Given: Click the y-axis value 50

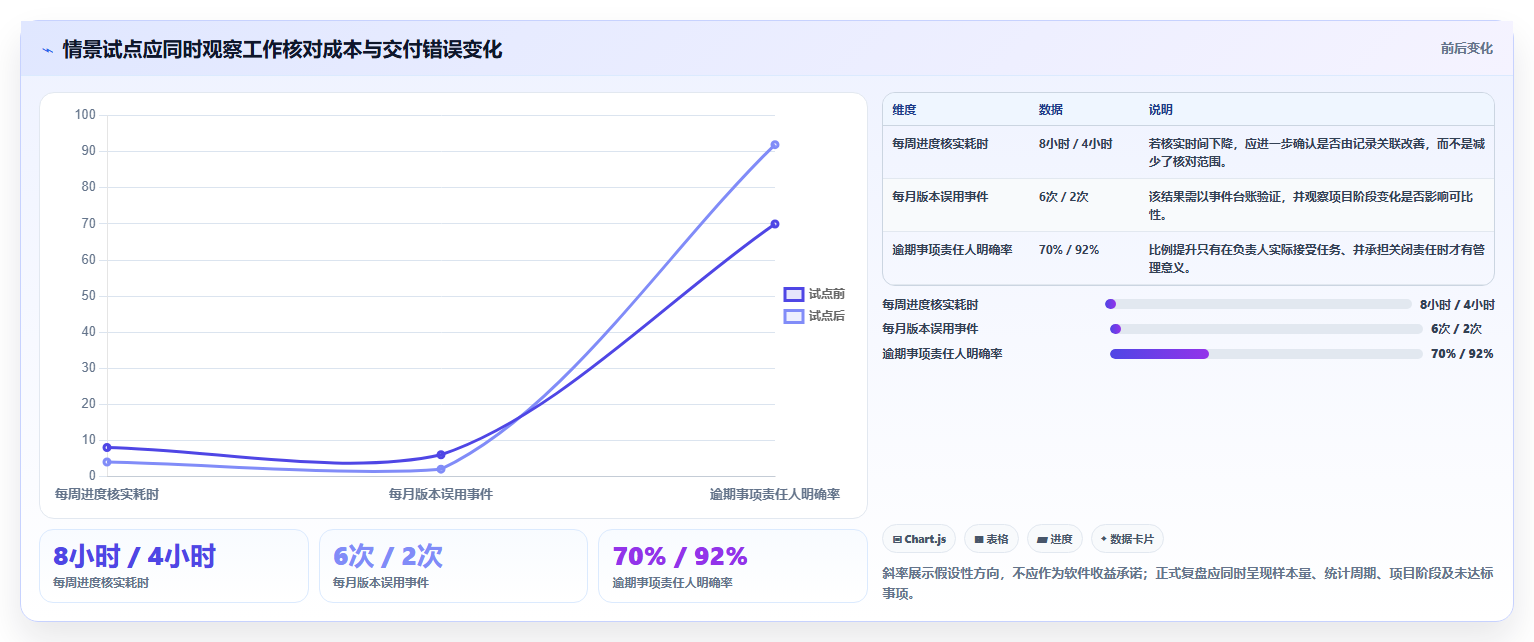Looking at the screenshot, I should click(88, 296).
